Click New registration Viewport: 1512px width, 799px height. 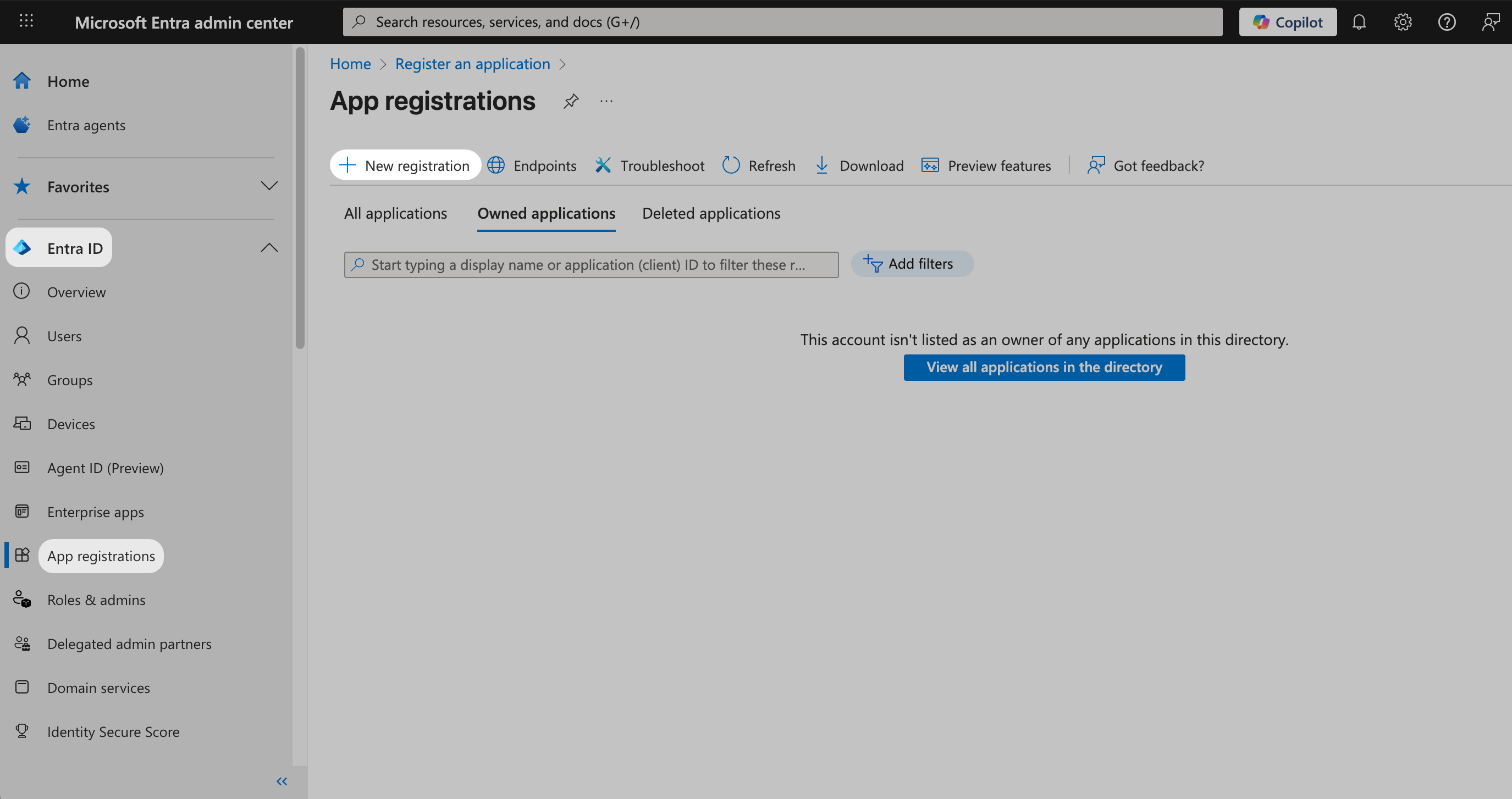(406, 165)
